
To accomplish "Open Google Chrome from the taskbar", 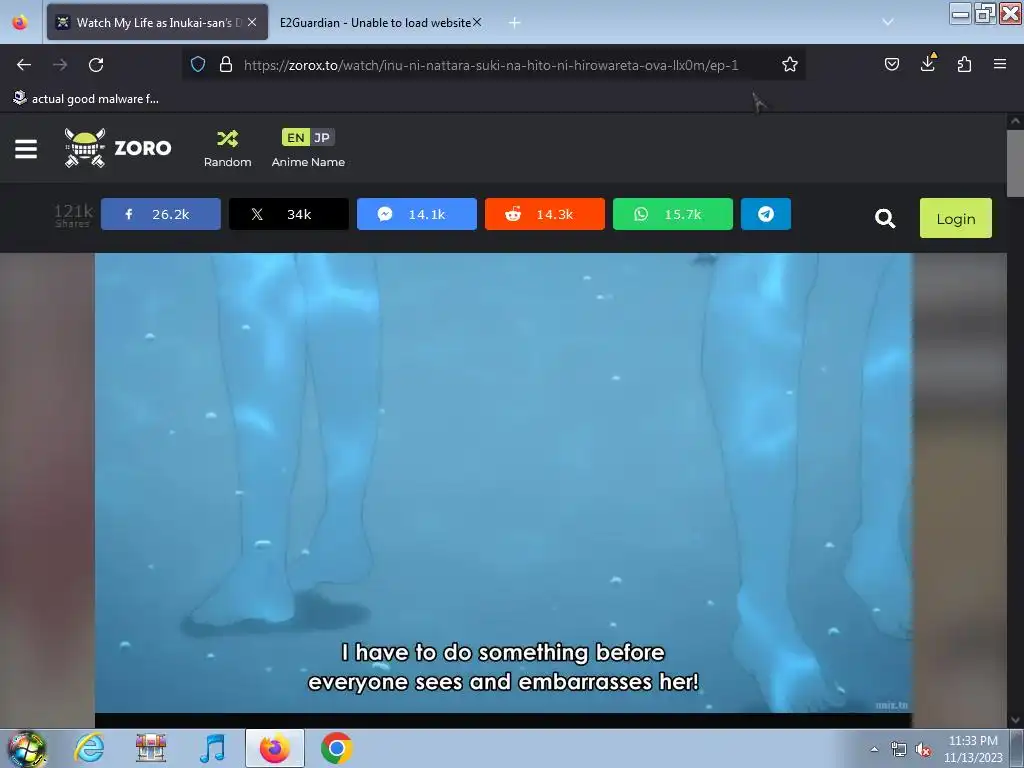I will pyautogui.click(x=336, y=748).
